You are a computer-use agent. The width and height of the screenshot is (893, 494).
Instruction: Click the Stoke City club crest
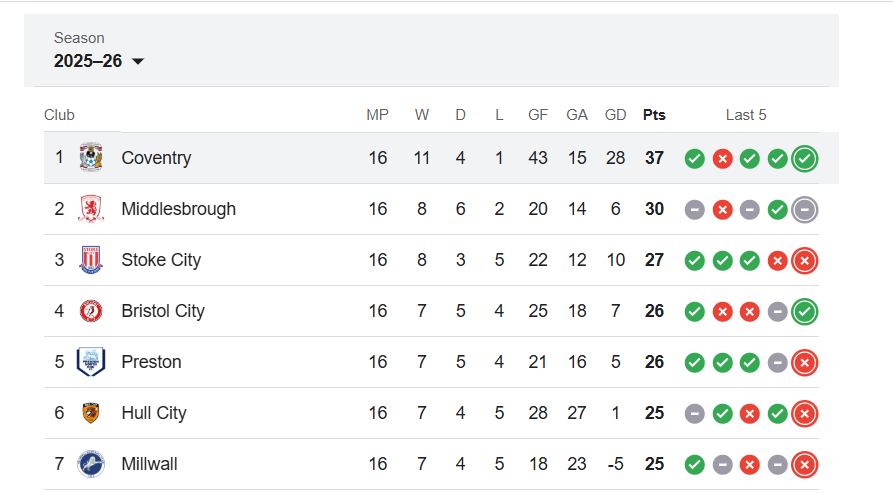[x=91, y=260]
